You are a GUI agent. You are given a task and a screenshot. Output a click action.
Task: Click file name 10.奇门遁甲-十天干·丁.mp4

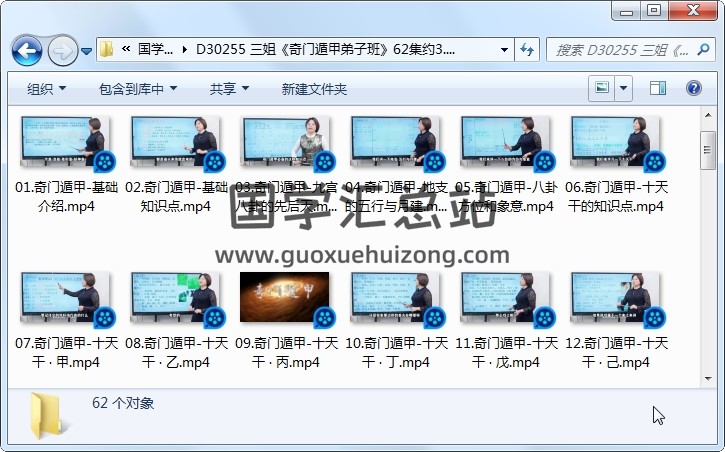point(396,353)
